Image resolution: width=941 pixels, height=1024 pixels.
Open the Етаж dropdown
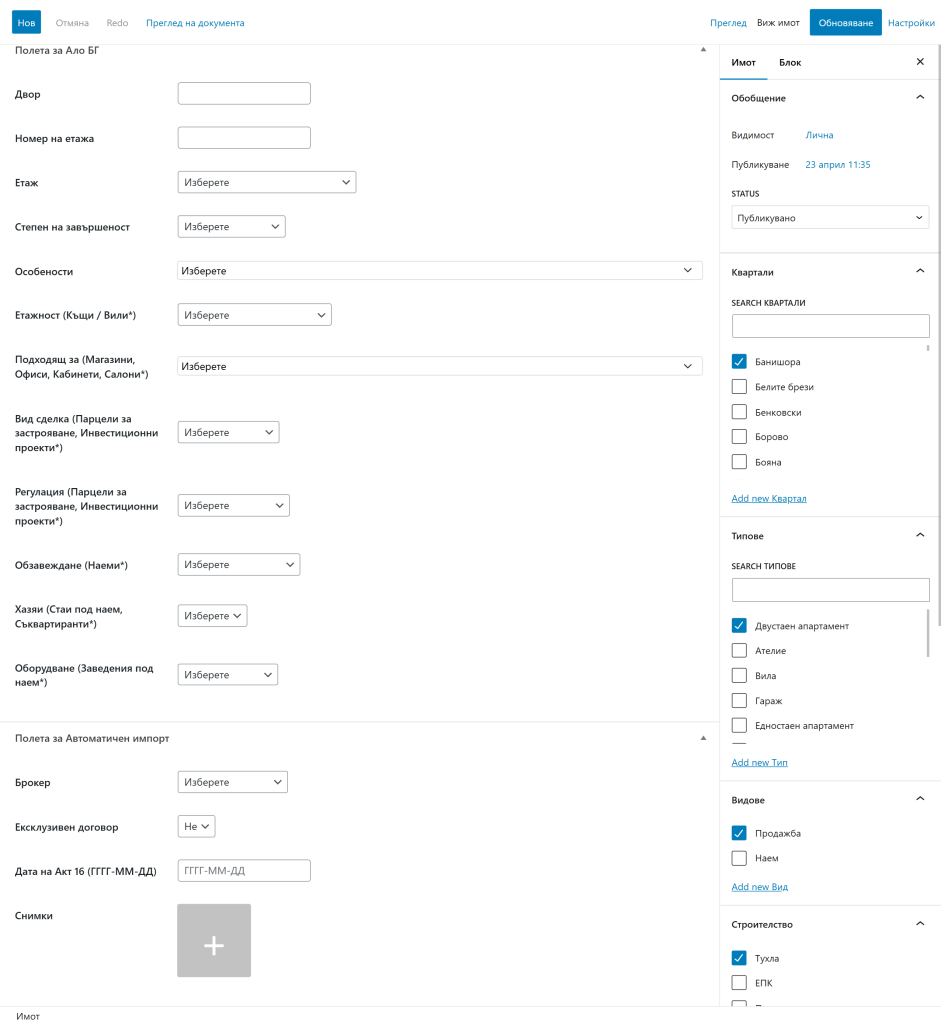[x=266, y=183]
